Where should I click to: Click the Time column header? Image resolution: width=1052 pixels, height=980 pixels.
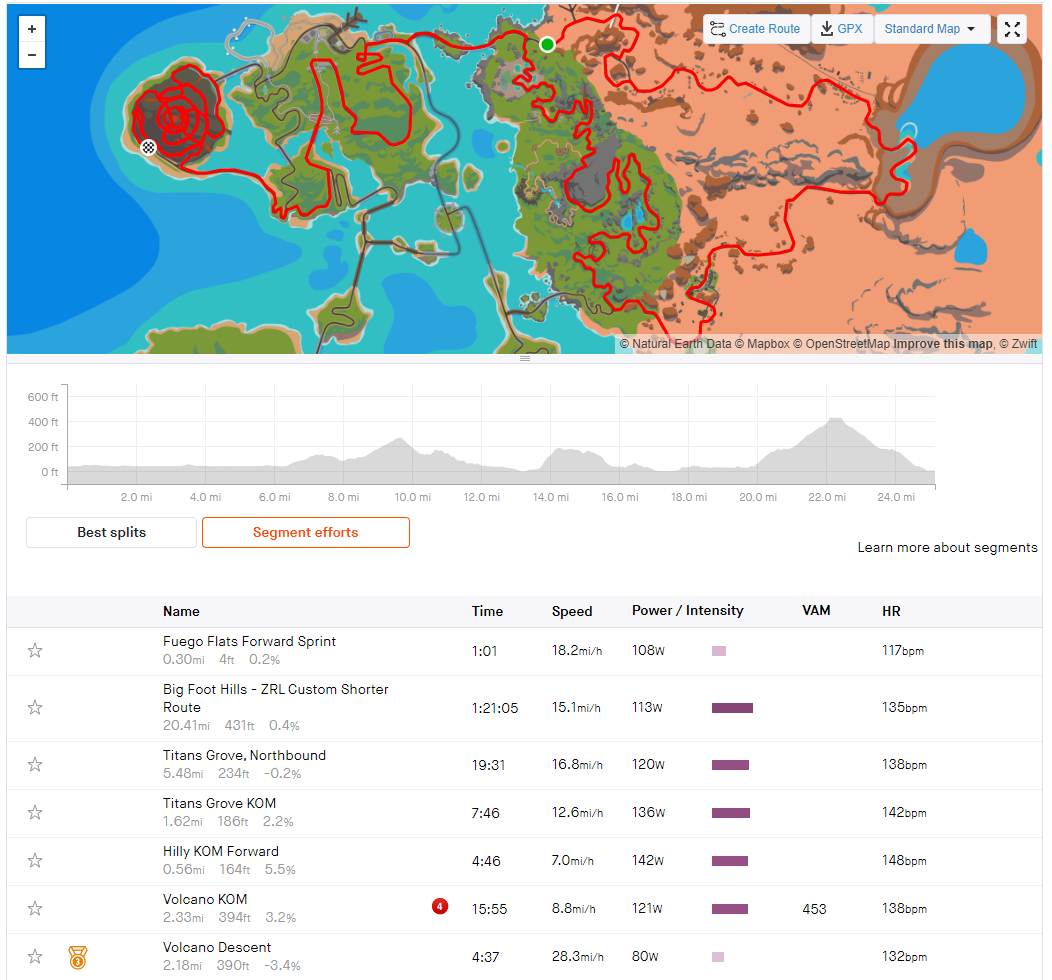(x=487, y=611)
